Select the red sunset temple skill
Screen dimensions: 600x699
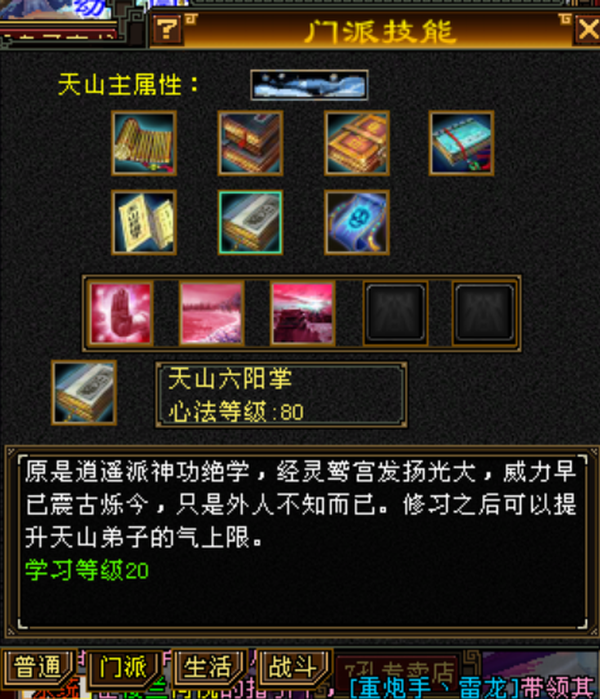303,313
